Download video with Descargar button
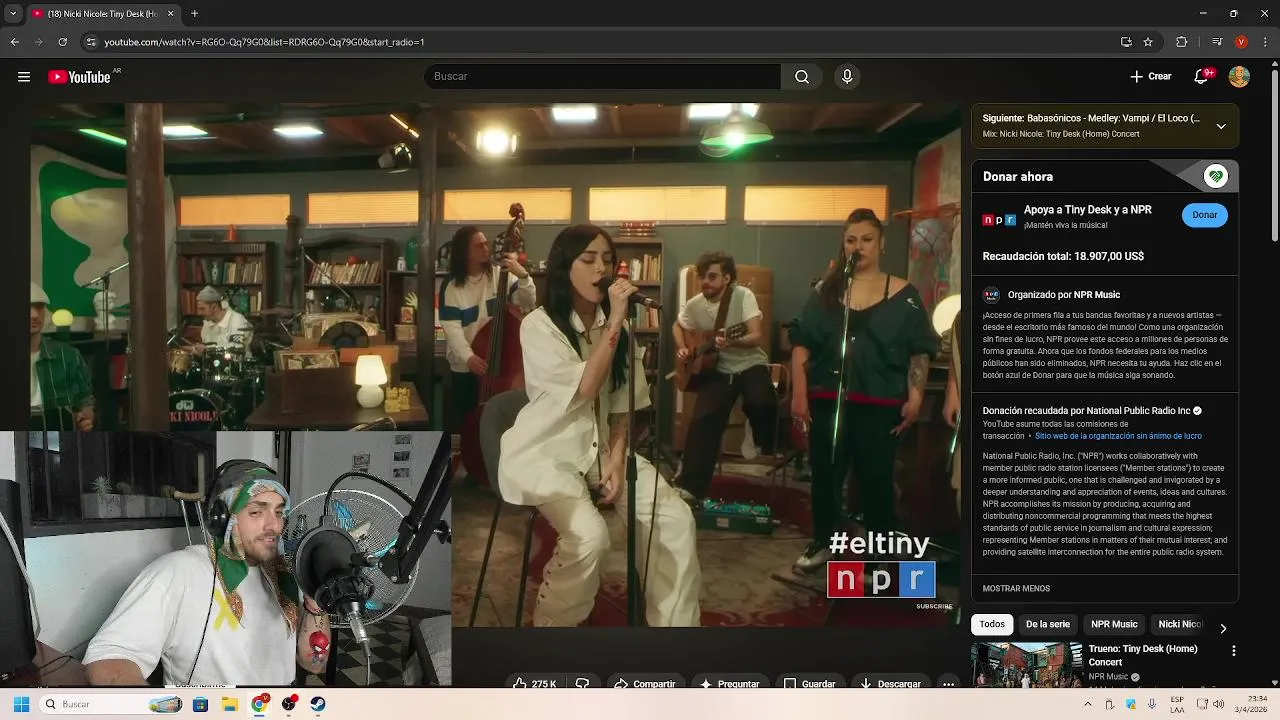 pos(890,684)
